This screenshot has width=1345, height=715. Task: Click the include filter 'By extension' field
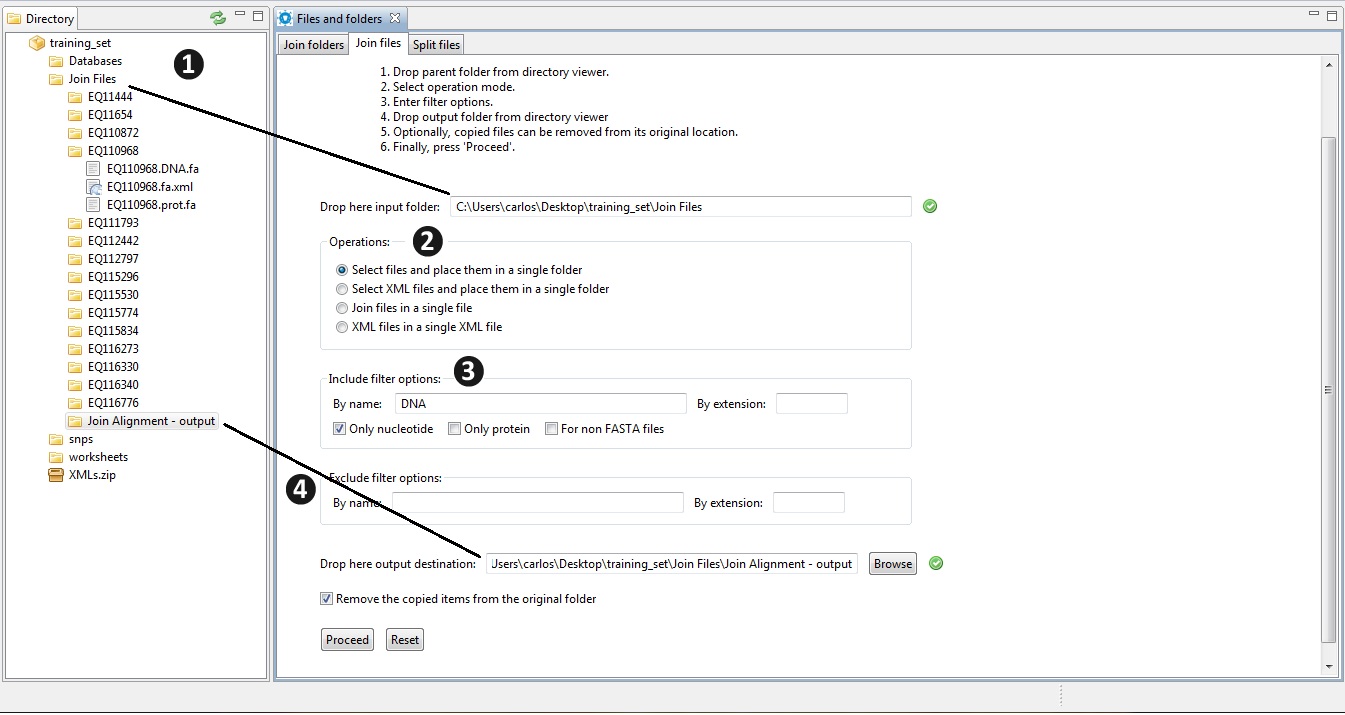click(x=811, y=404)
